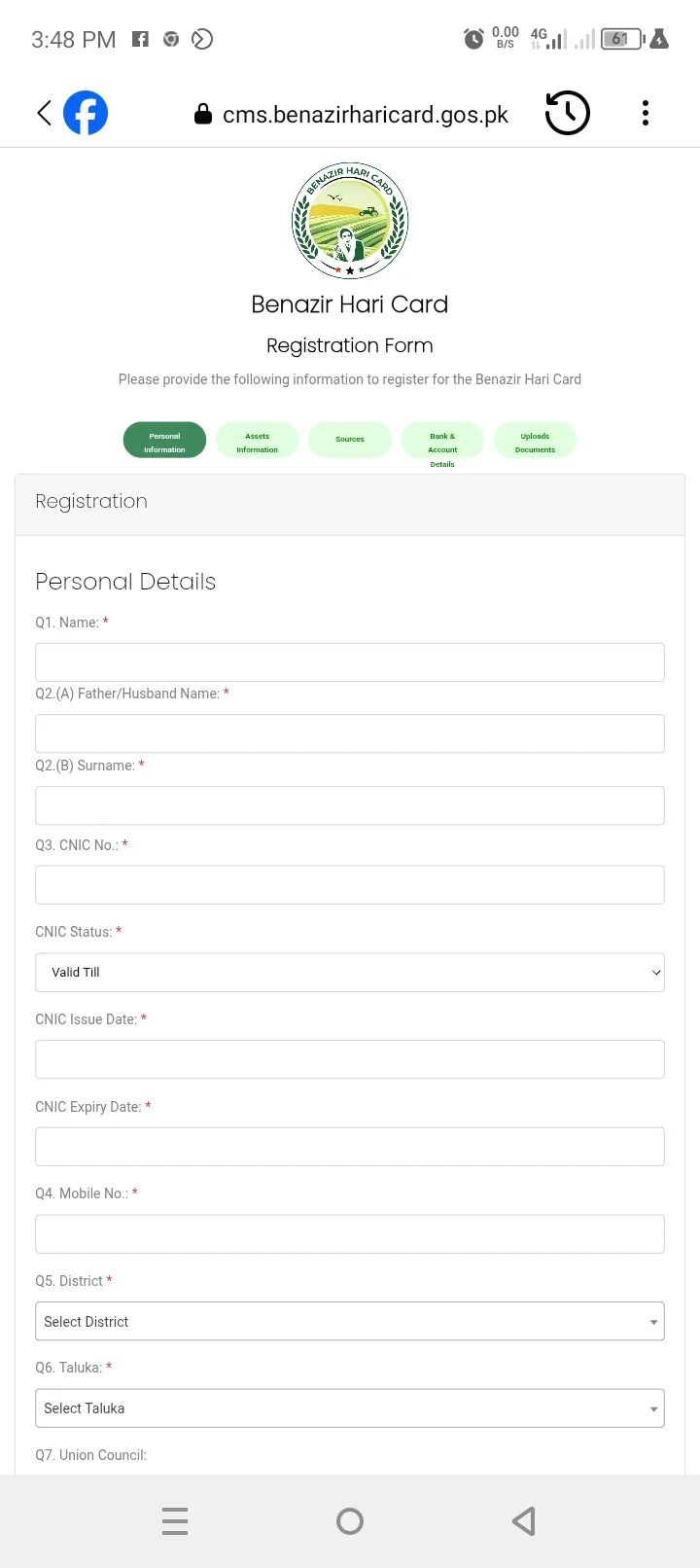Tap the padlock icon beside the URL
The width and height of the screenshot is (700, 1568).
[203, 115]
